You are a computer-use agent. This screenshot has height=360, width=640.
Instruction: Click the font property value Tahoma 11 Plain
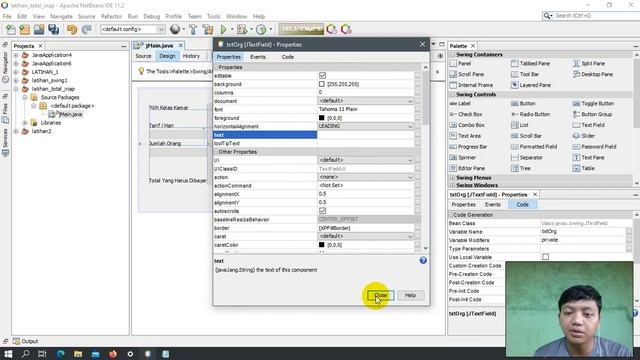point(366,109)
